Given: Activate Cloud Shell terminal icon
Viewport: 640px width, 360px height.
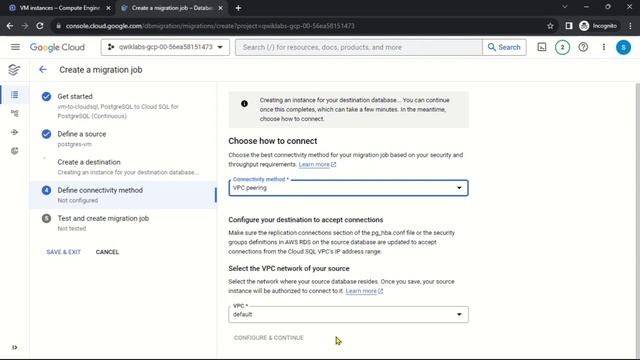Looking at the screenshot, I should click(x=542, y=47).
